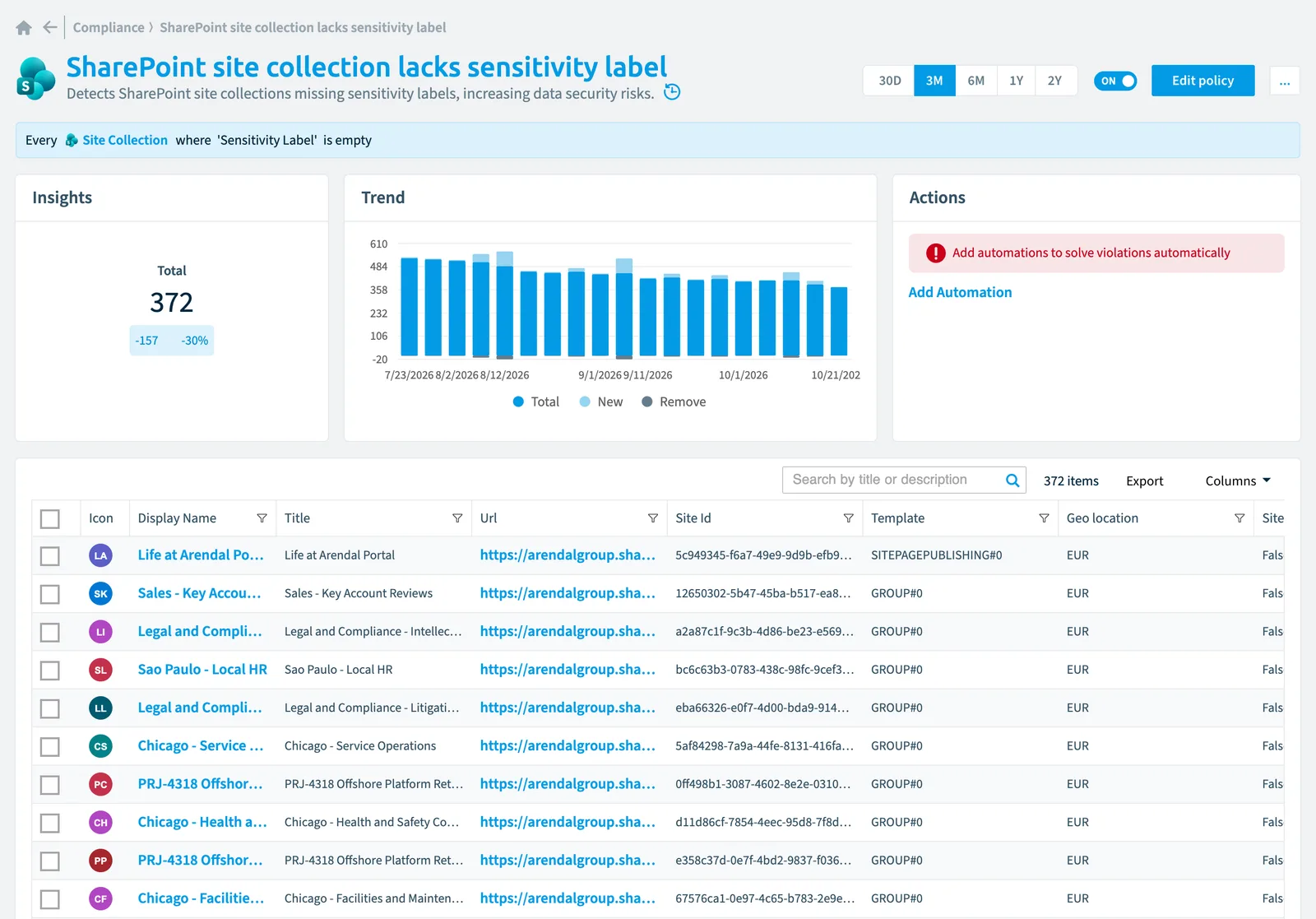
Task: Open Geo location column filter icon
Action: [1240, 518]
